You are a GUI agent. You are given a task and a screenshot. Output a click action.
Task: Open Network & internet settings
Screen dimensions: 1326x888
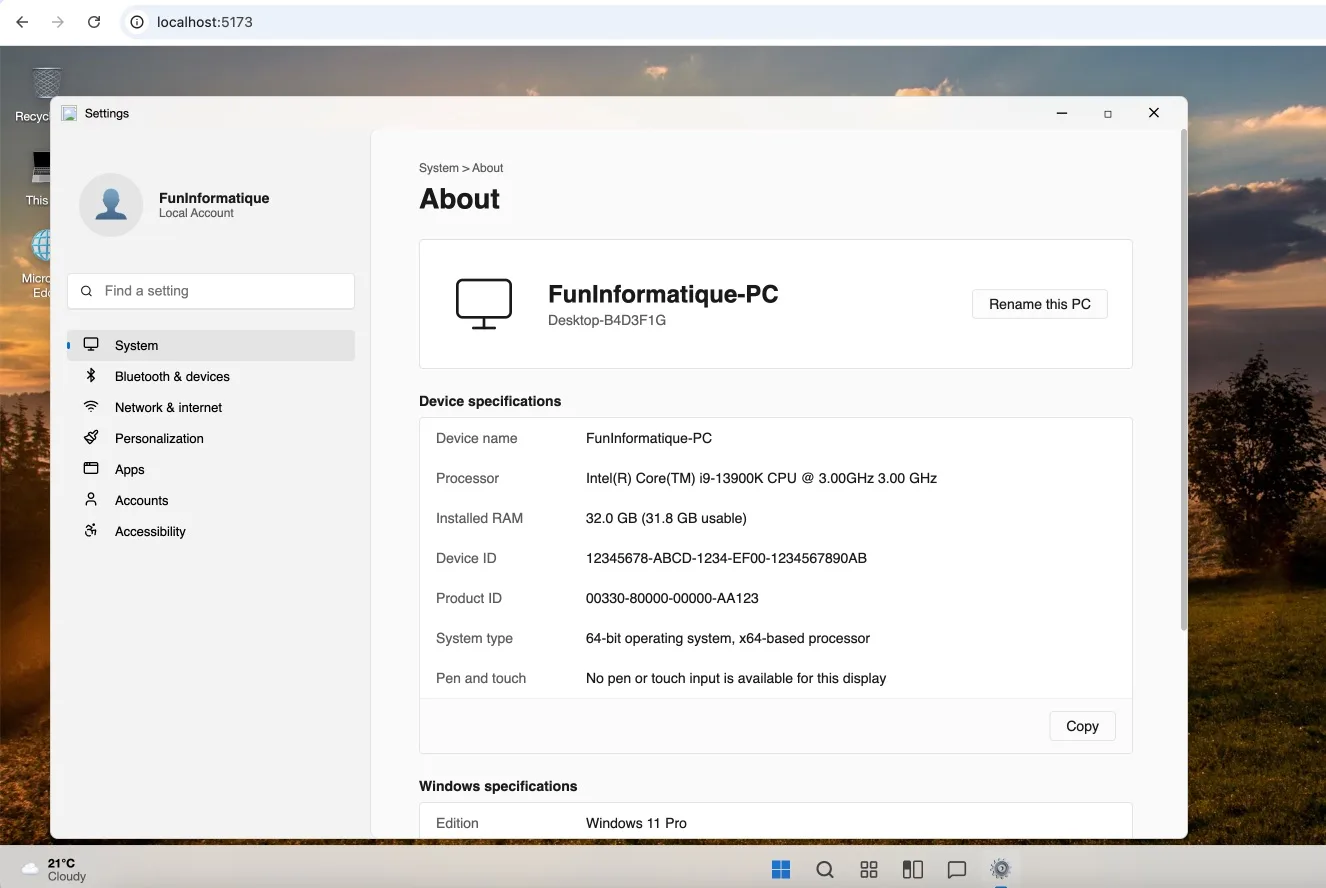pyautogui.click(x=167, y=407)
